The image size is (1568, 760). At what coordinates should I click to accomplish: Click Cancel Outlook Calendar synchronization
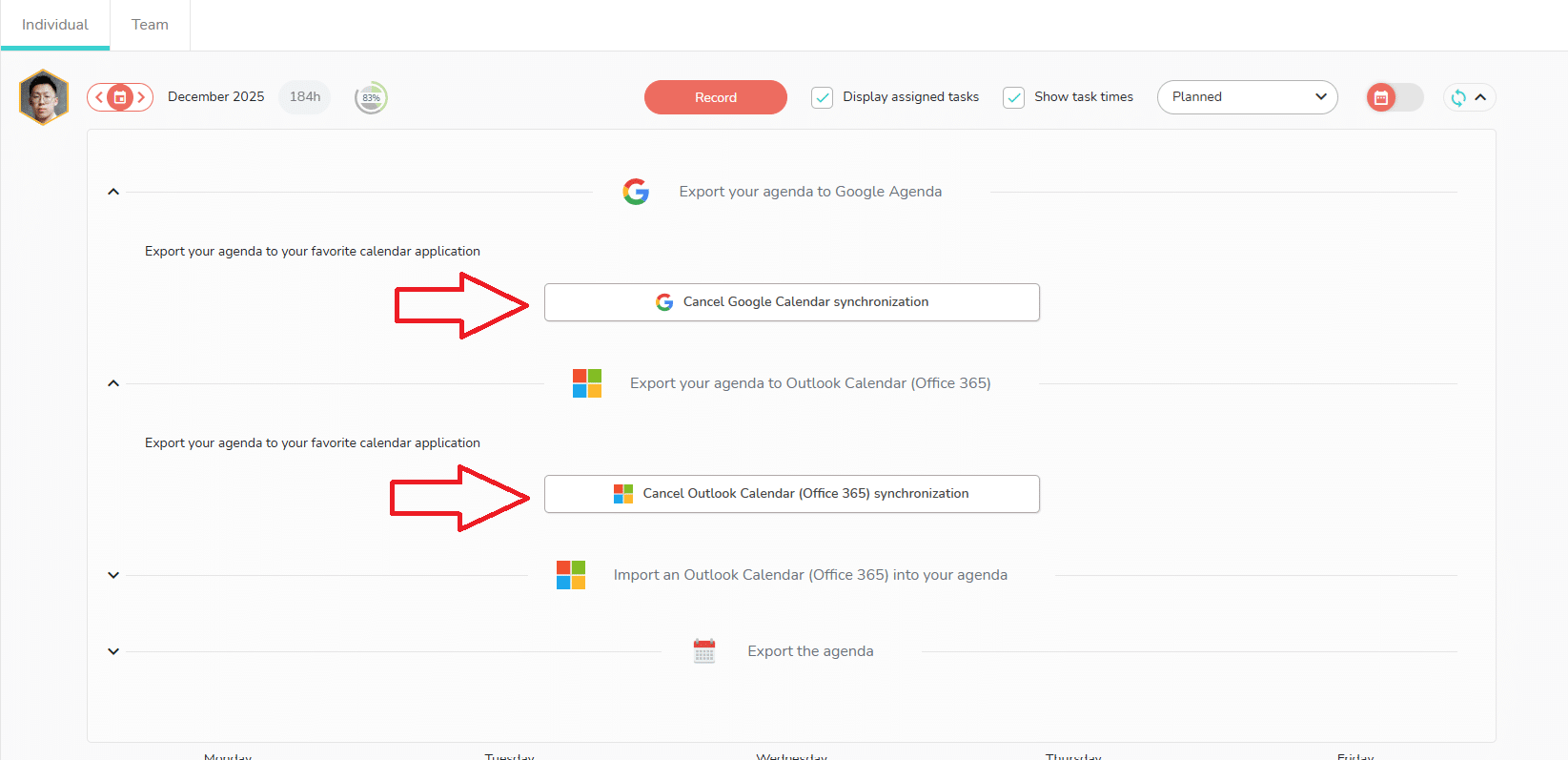(791, 494)
